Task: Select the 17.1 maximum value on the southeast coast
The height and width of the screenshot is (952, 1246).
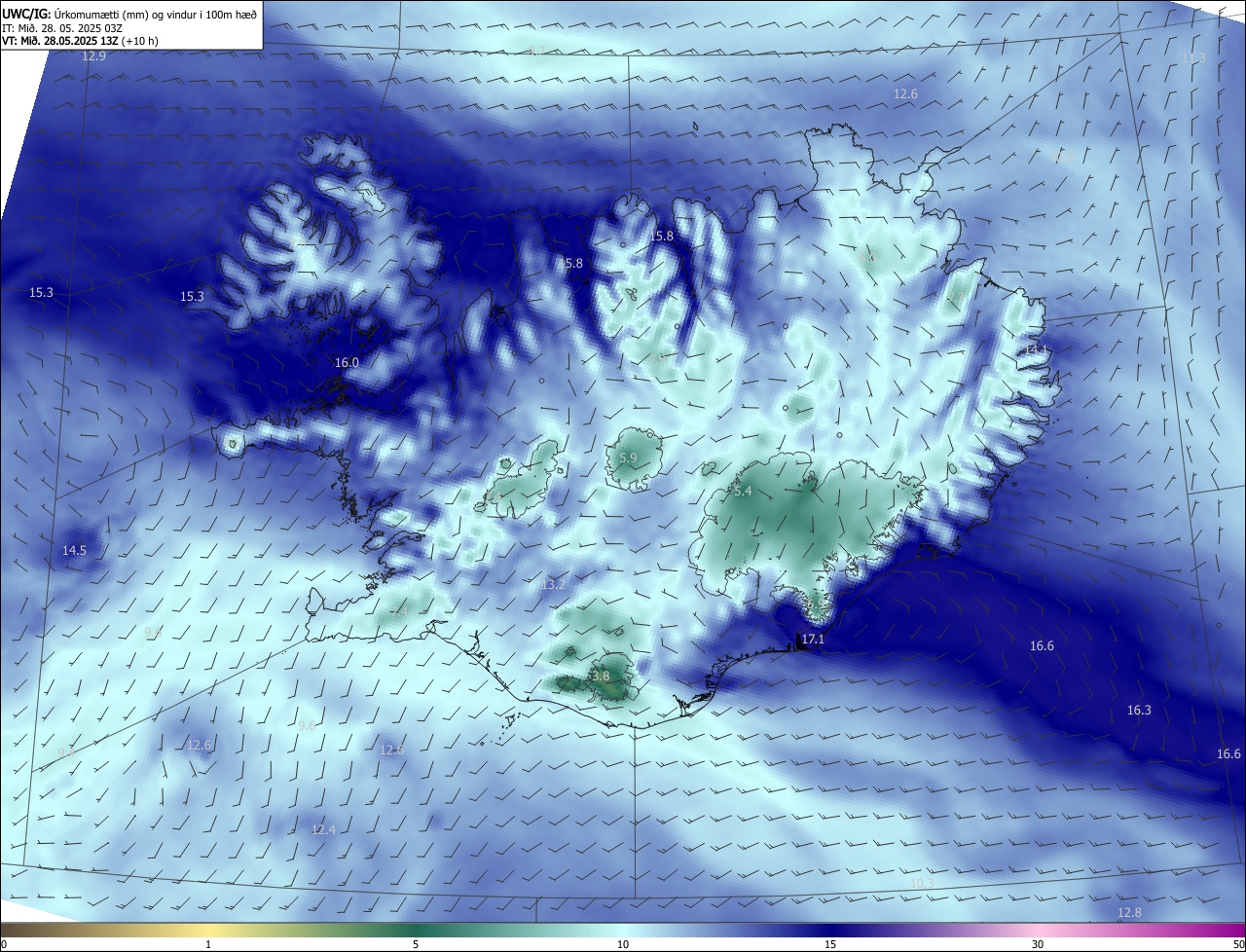Action: [x=812, y=639]
